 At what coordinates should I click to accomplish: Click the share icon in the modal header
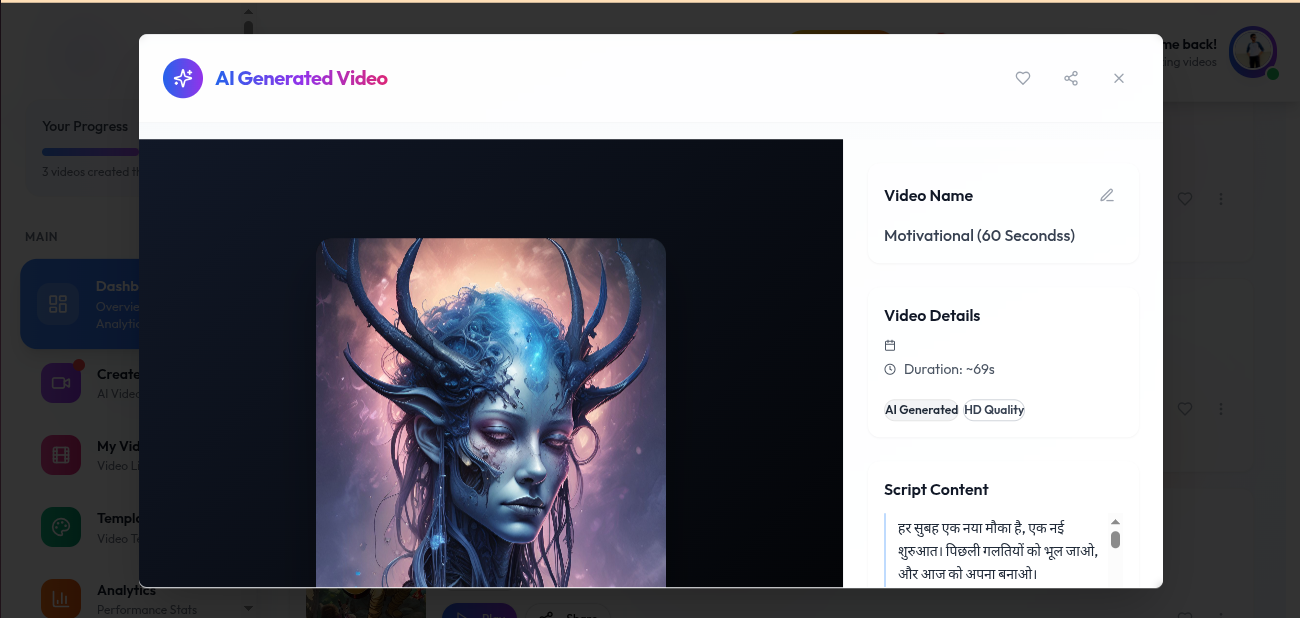[x=1071, y=78]
